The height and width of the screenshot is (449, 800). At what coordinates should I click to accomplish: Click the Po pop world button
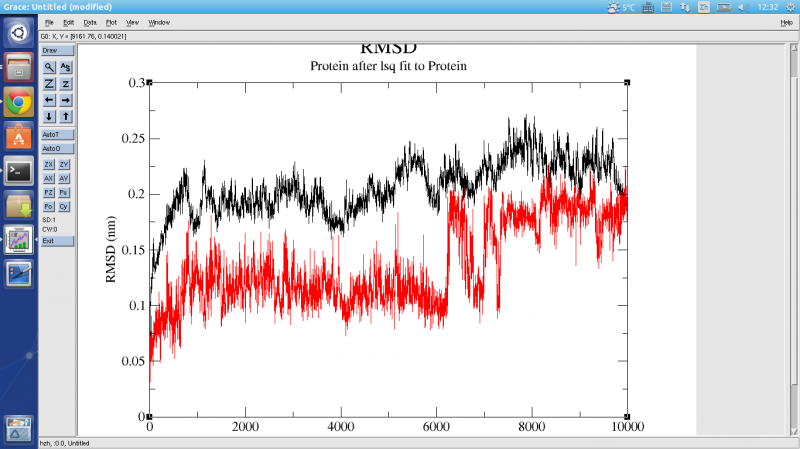coord(48,207)
